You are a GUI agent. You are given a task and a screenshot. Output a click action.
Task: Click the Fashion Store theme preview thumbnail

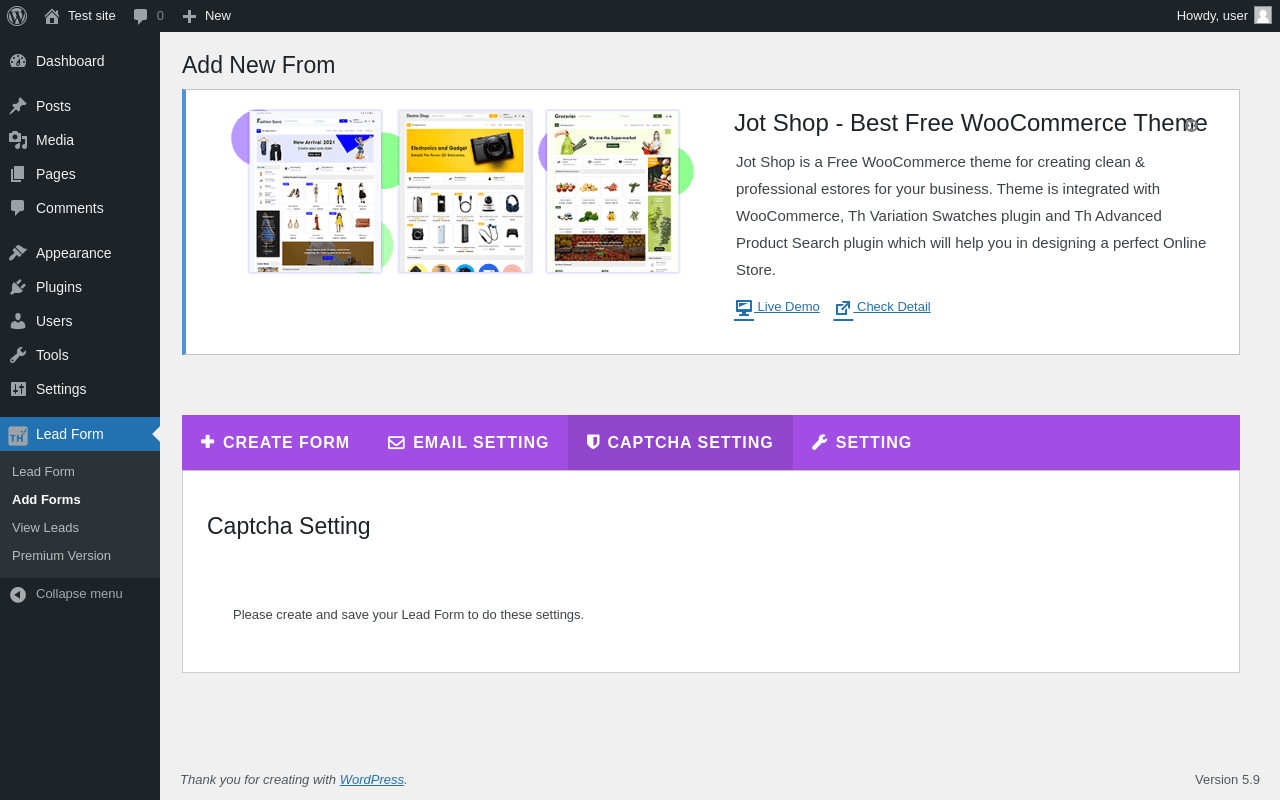tap(315, 191)
